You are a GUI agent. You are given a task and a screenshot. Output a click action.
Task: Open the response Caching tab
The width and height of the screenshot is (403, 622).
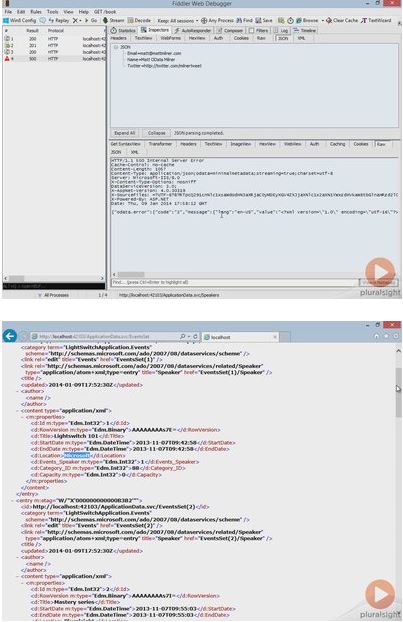point(337,144)
